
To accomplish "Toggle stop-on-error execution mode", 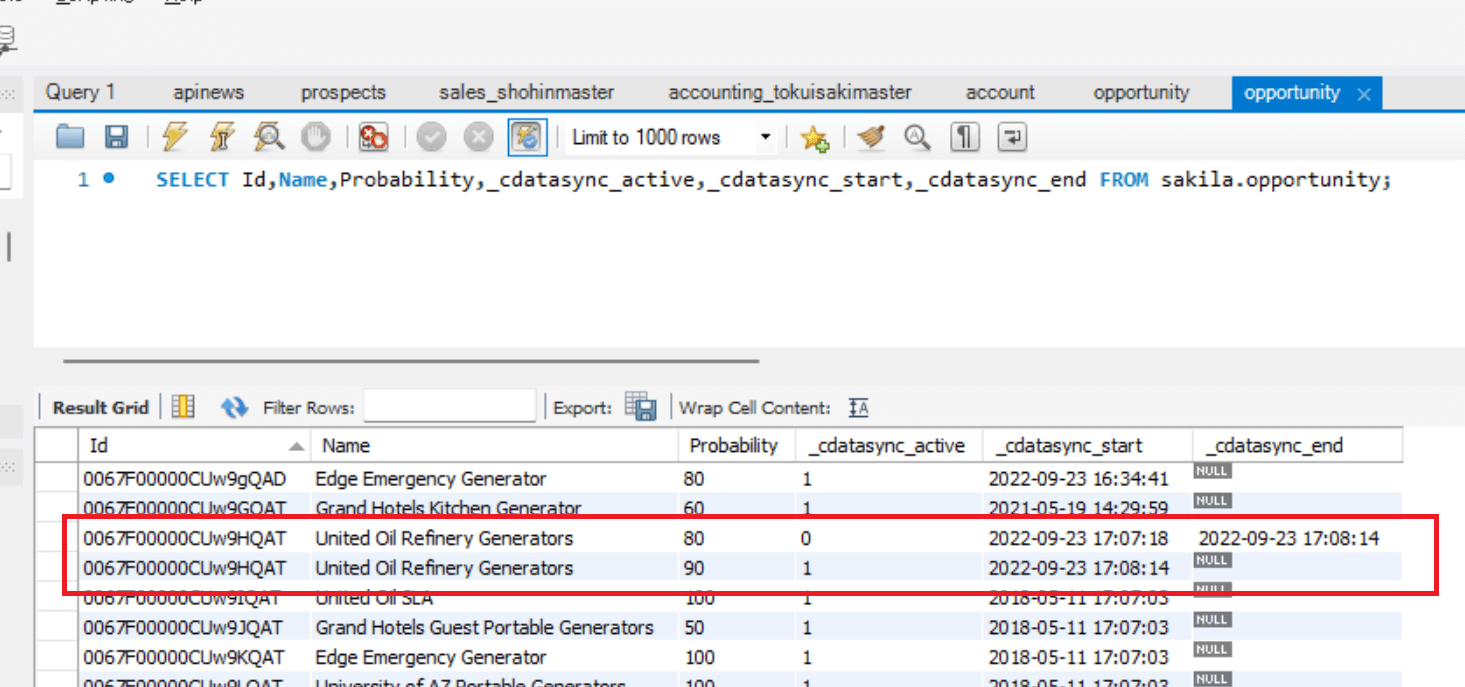I will [x=373, y=137].
